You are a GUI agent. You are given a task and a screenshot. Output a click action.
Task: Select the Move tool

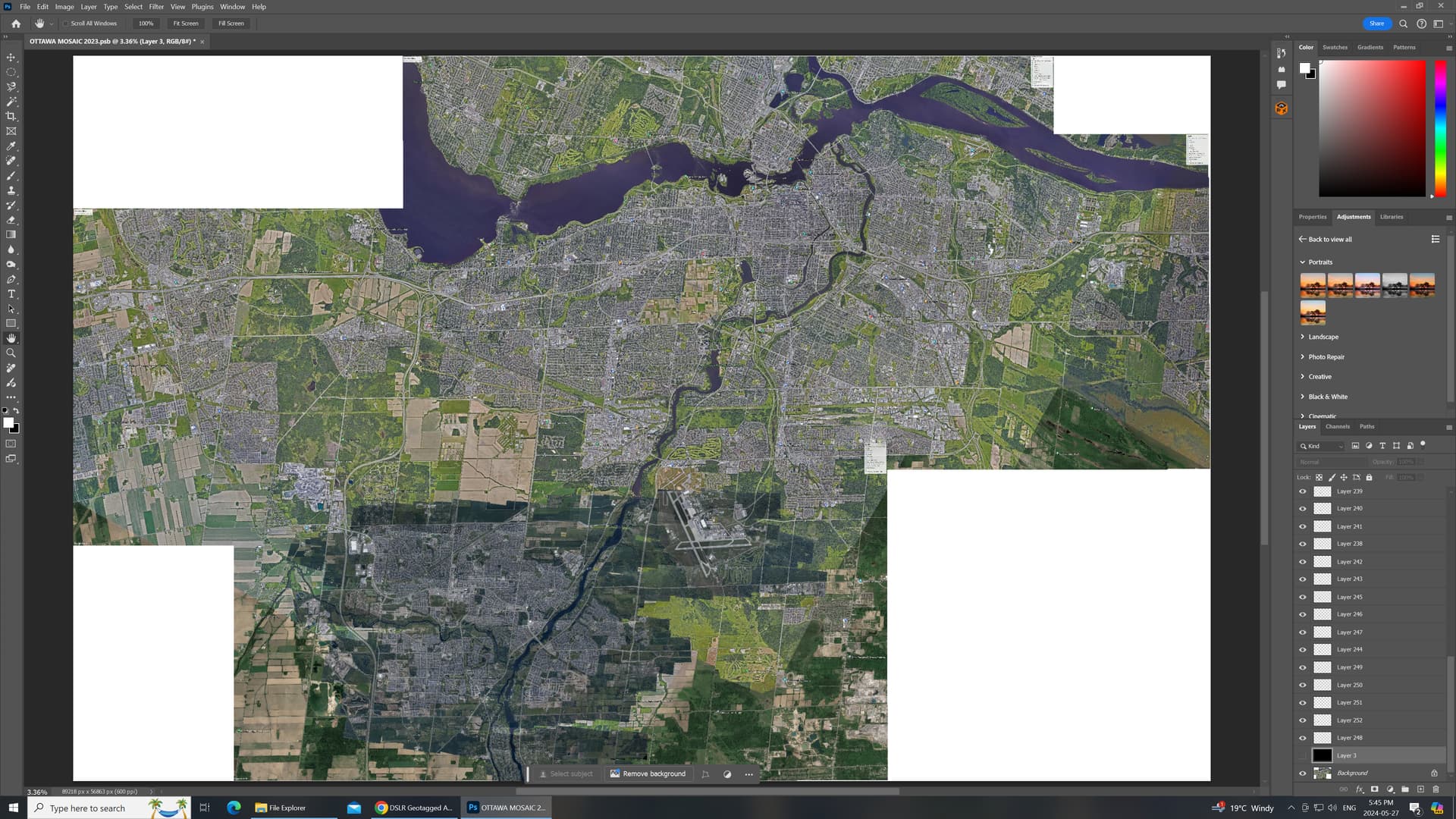(x=11, y=57)
